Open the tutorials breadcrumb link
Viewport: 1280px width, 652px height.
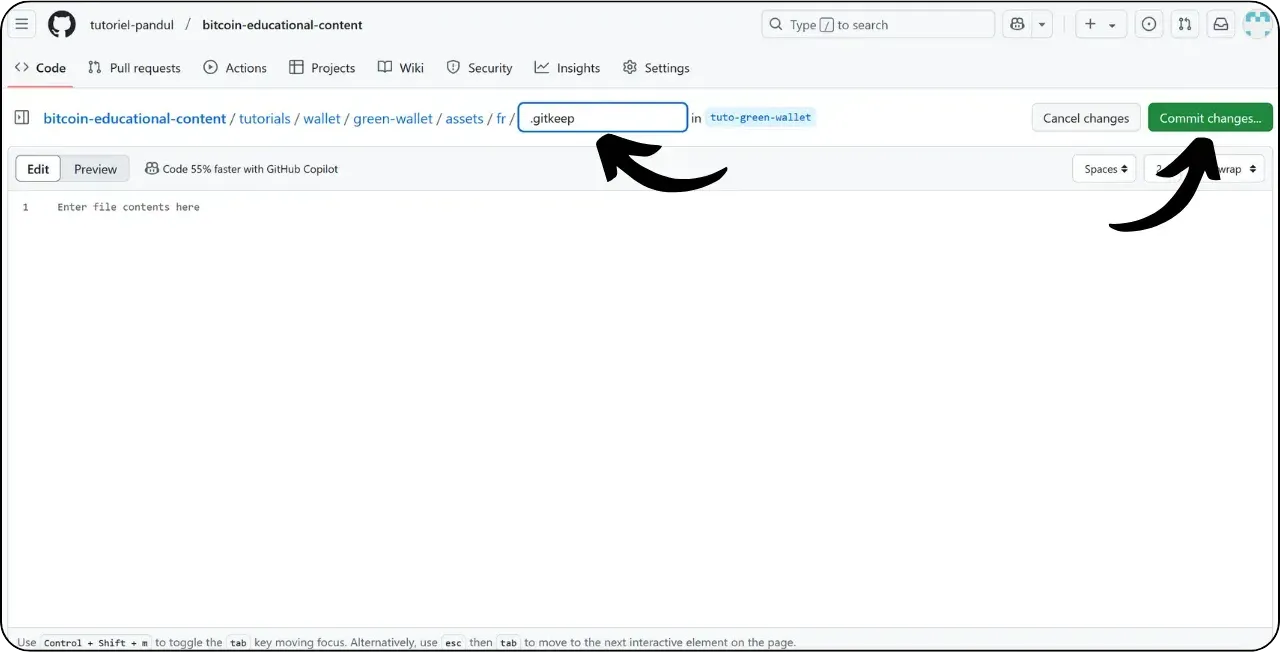(x=264, y=118)
